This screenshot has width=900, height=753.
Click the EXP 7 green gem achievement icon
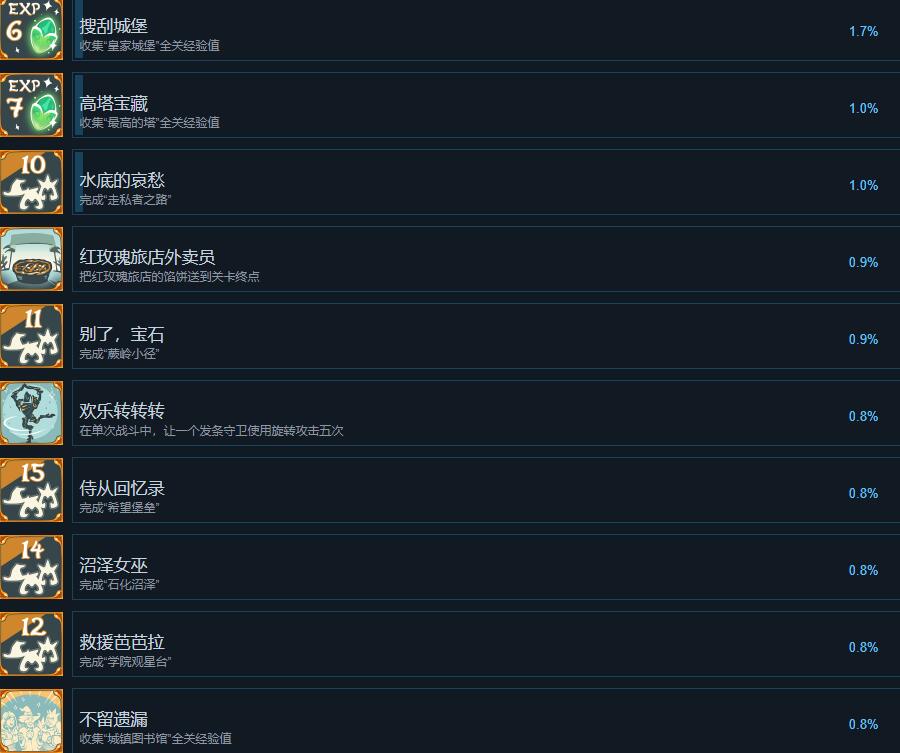pos(31,105)
